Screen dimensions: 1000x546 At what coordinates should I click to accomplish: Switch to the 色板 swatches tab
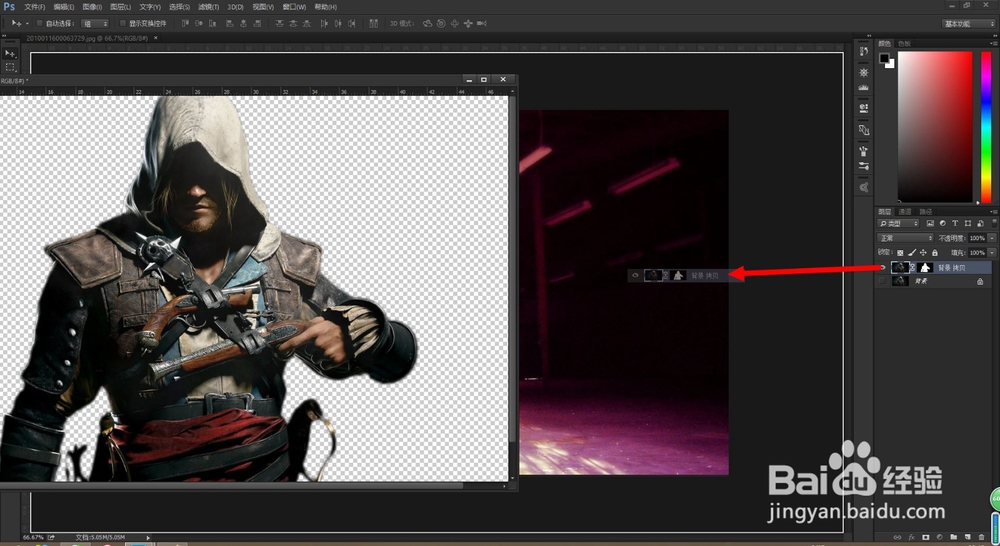point(904,43)
